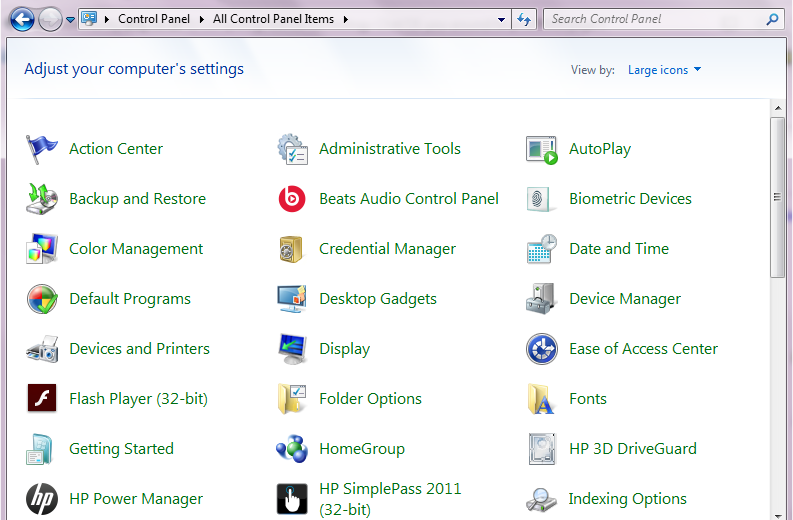This screenshot has height=520, width=793.
Task: Open the Ease of Access Center icon
Action: point(542,349)
